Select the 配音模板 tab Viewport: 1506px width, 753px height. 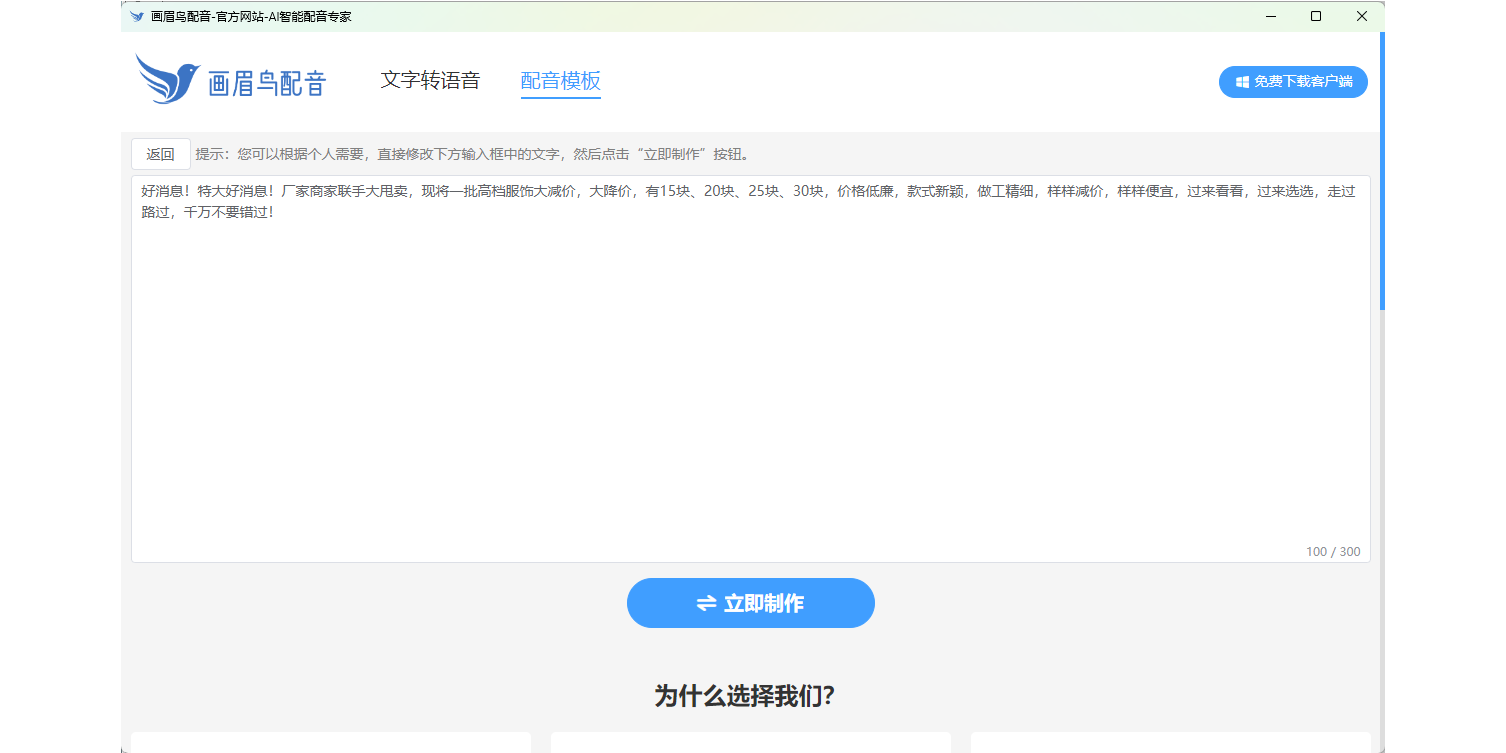(560, 81)
